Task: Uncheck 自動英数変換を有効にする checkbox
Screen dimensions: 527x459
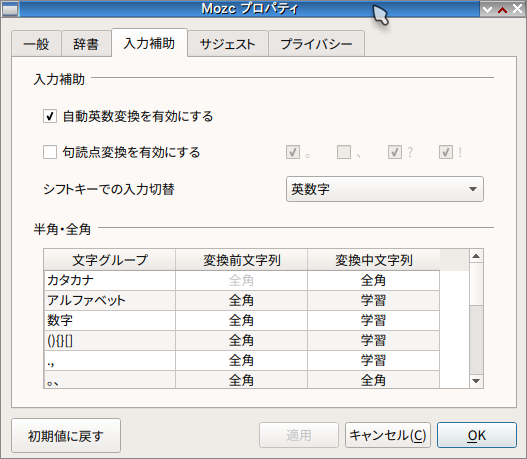Action: pyautogui.click(x=50, y=116)
